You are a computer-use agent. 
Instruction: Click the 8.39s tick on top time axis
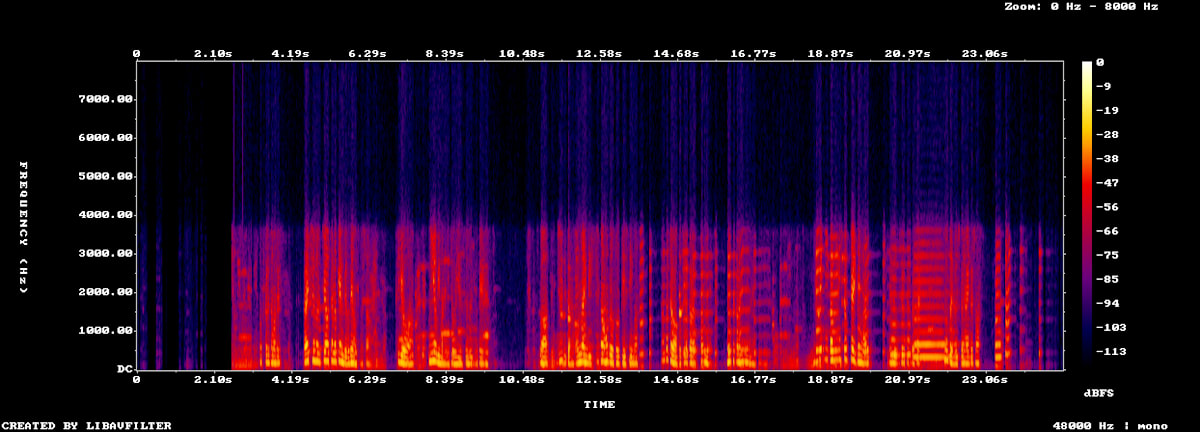[x=445, y=53]
